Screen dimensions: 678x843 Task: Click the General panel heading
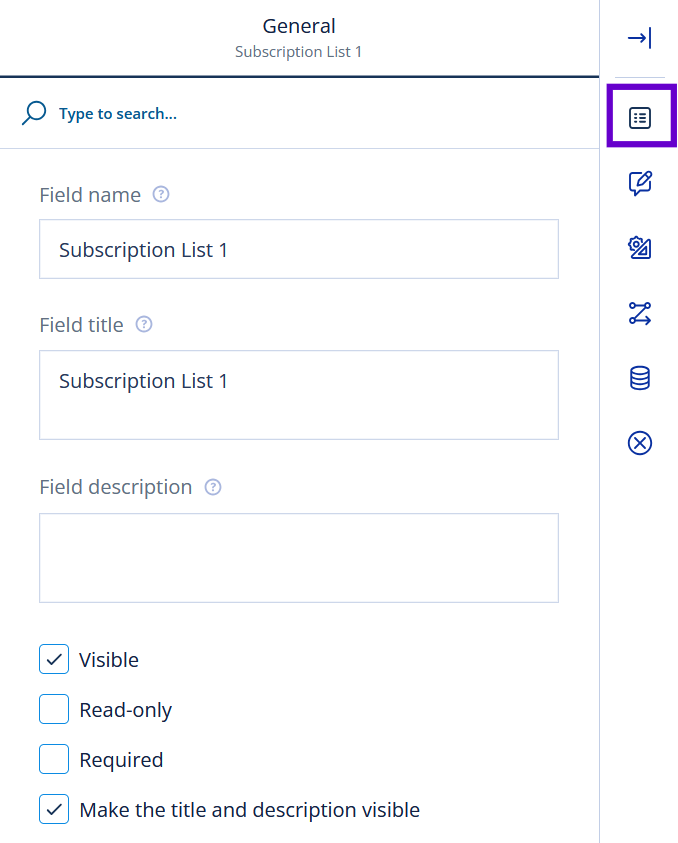[x=299, y=26]
